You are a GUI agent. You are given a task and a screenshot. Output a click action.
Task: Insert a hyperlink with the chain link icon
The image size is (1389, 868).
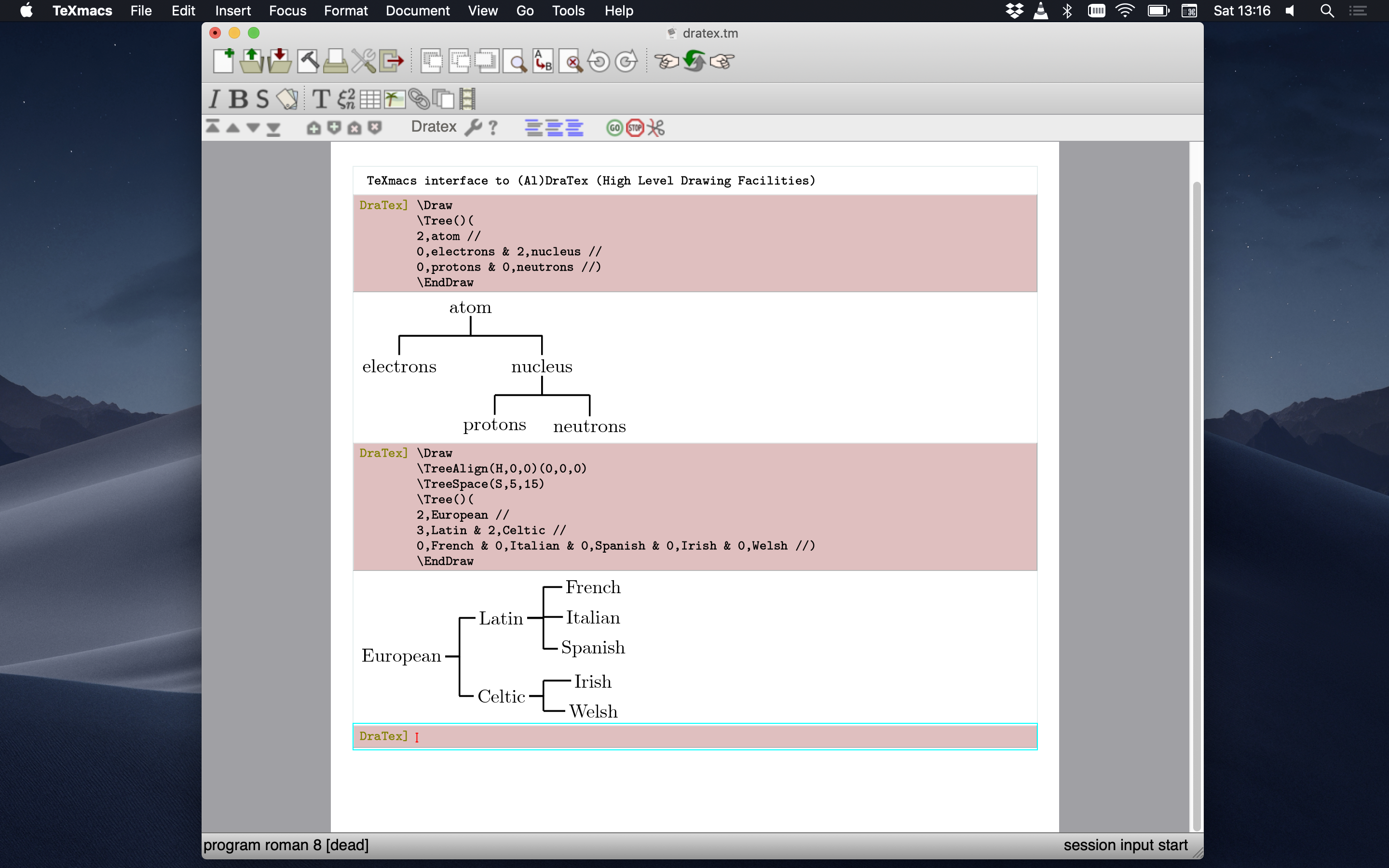419,99
